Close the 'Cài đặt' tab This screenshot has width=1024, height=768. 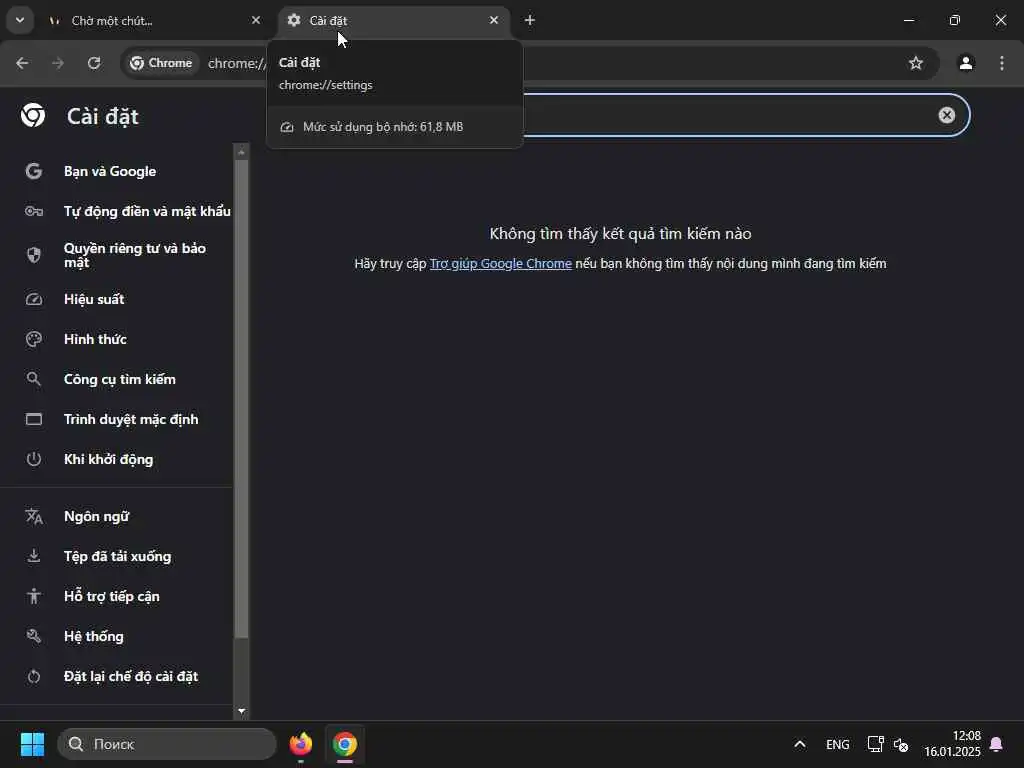pyautogui.click(x=494, y=20)
